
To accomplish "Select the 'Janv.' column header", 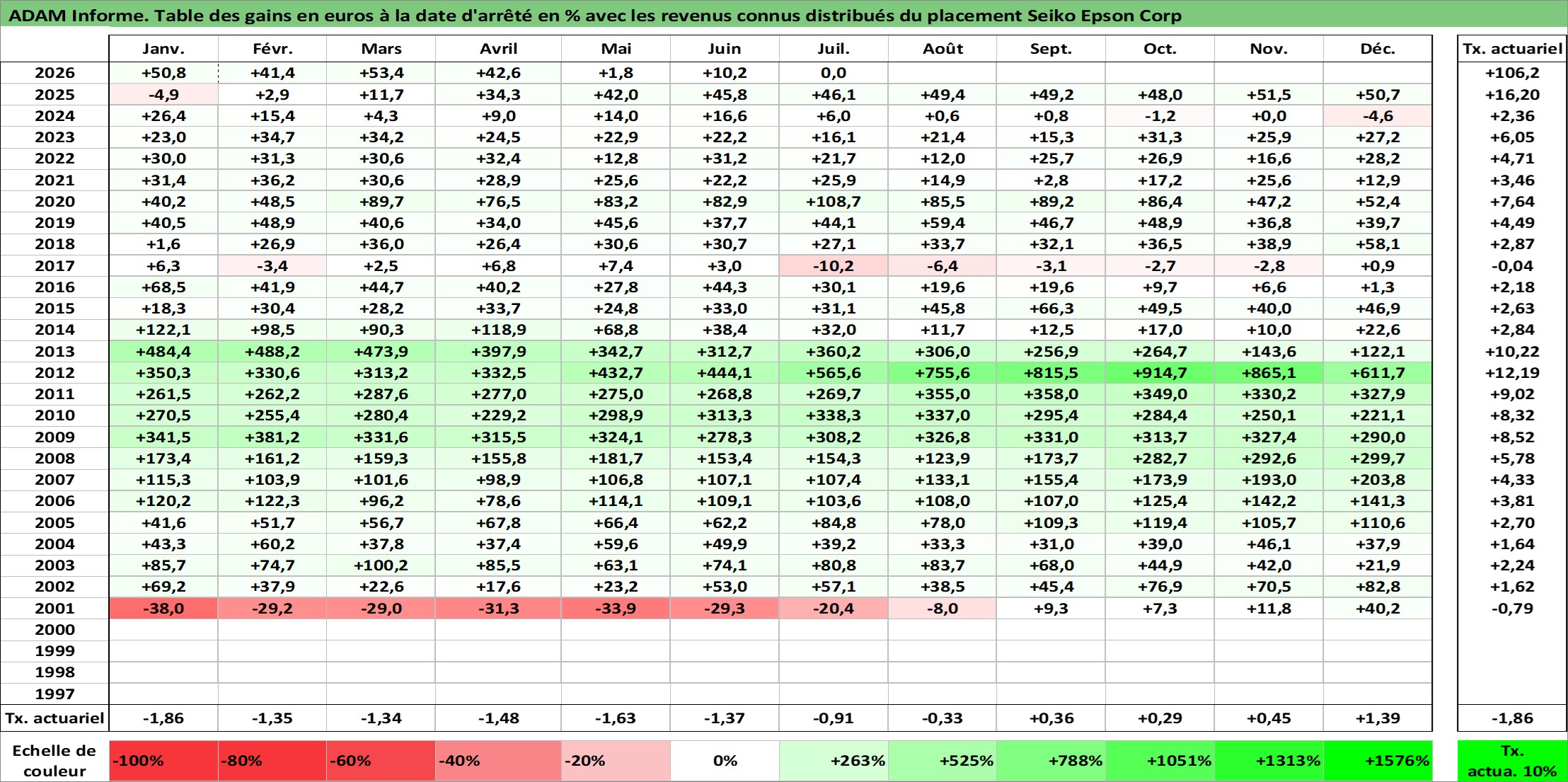I will tap(163, 49).
